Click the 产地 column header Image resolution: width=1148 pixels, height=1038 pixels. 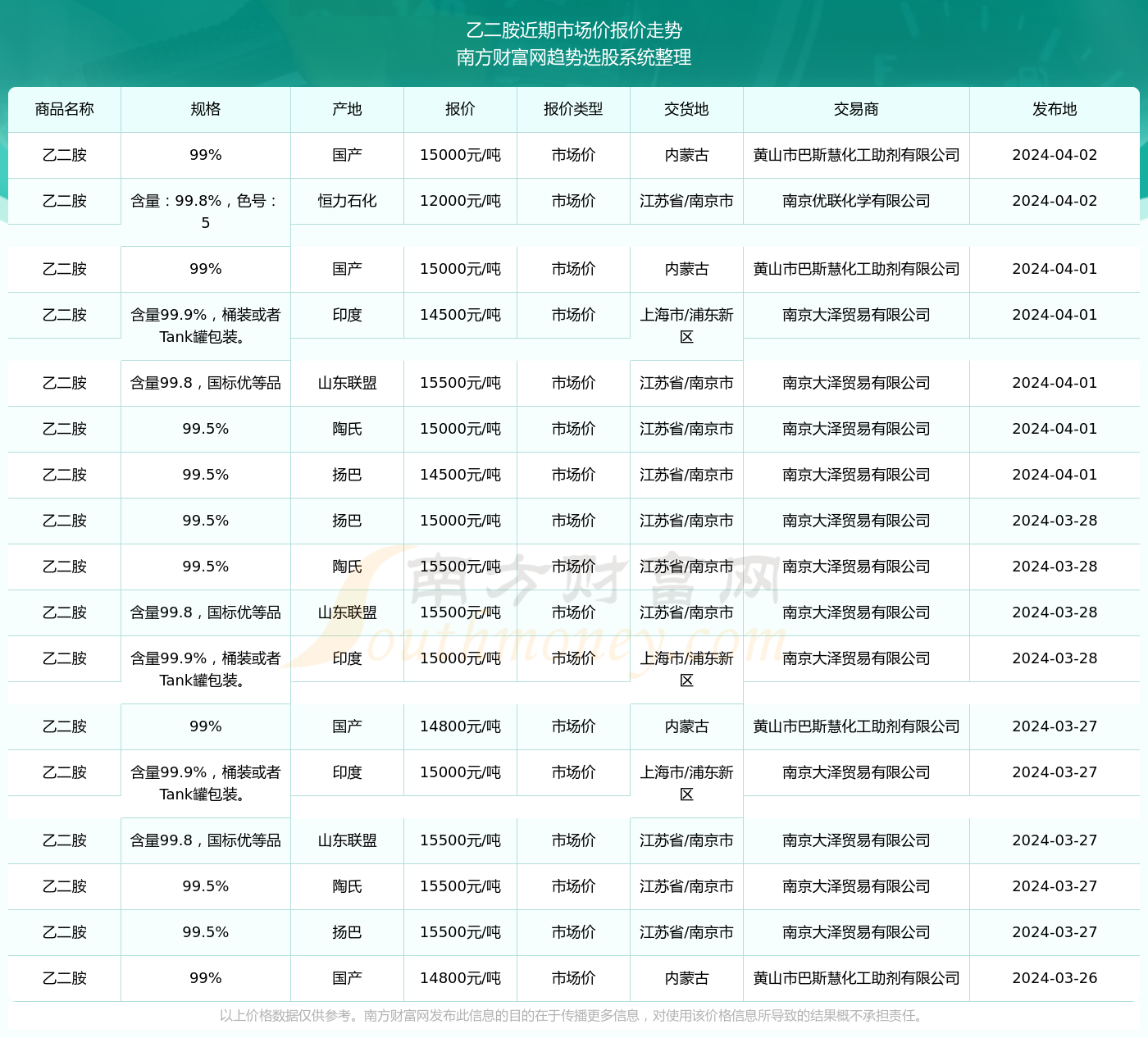347,109
